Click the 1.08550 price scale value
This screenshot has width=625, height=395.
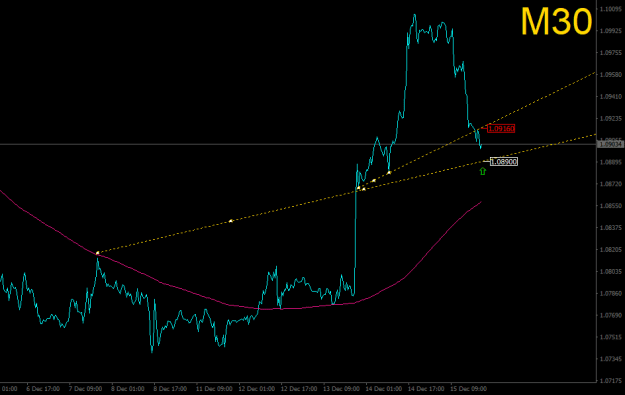coord(611,206)
